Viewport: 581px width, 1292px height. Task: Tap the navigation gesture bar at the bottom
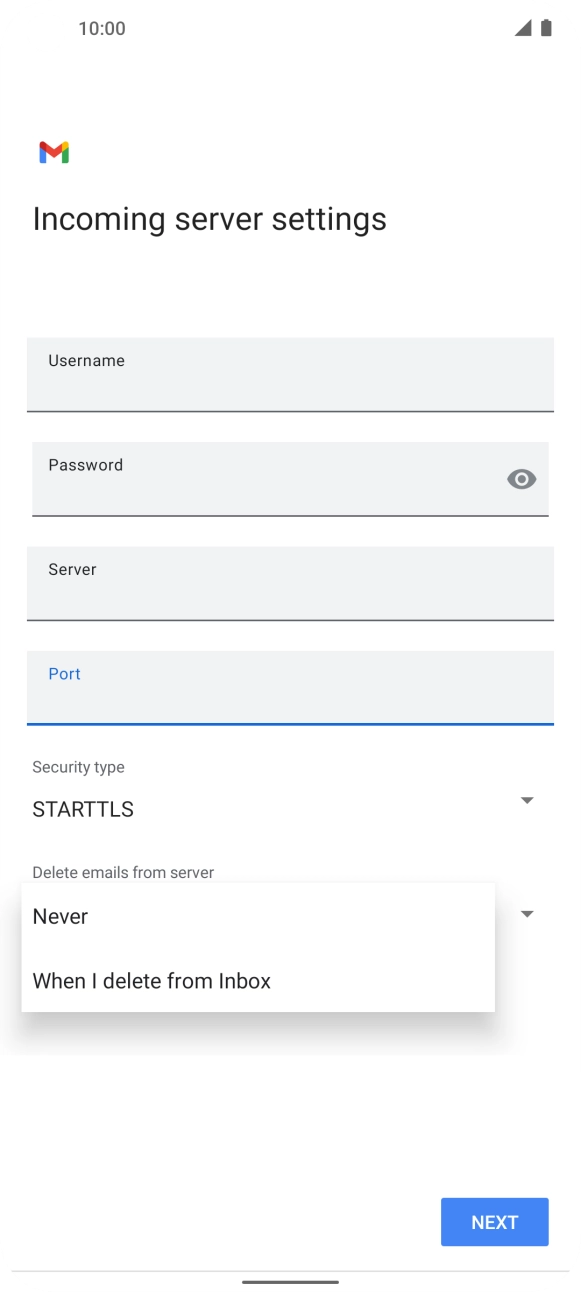[x=290, y=1283]
